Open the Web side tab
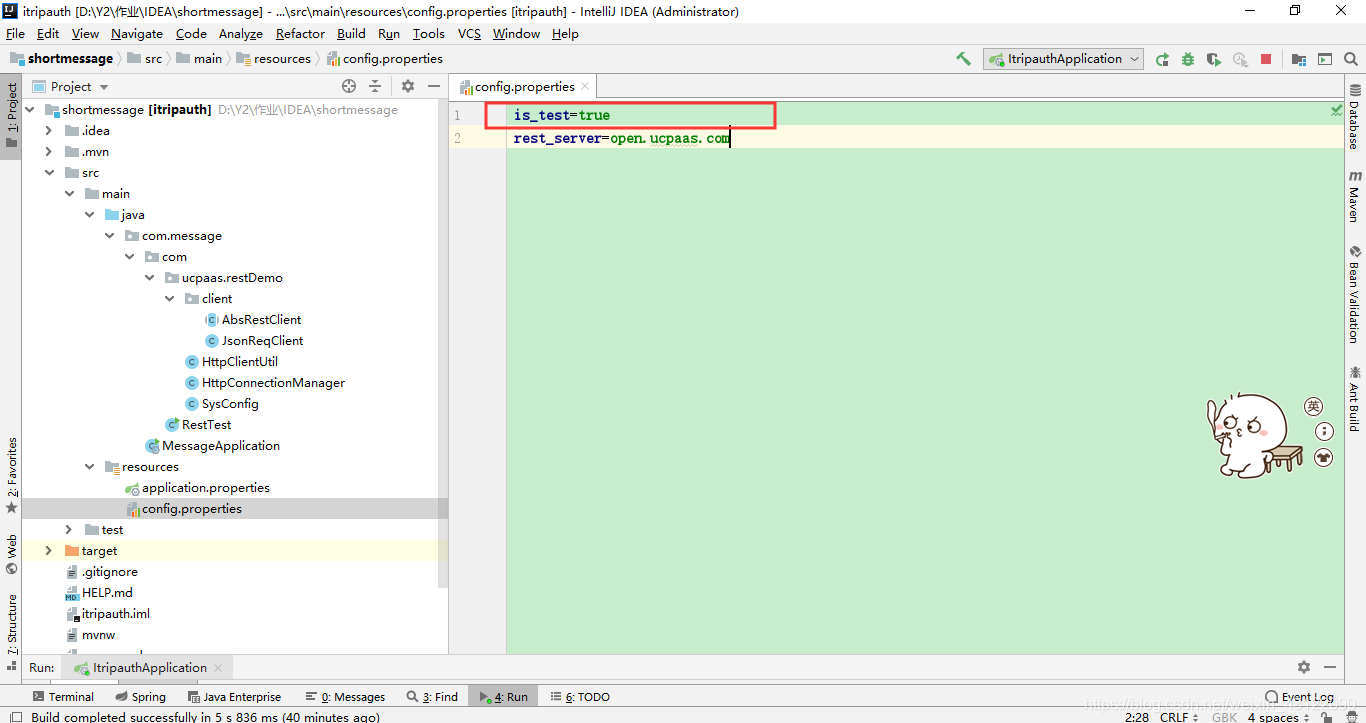 [x=11, y=555]
